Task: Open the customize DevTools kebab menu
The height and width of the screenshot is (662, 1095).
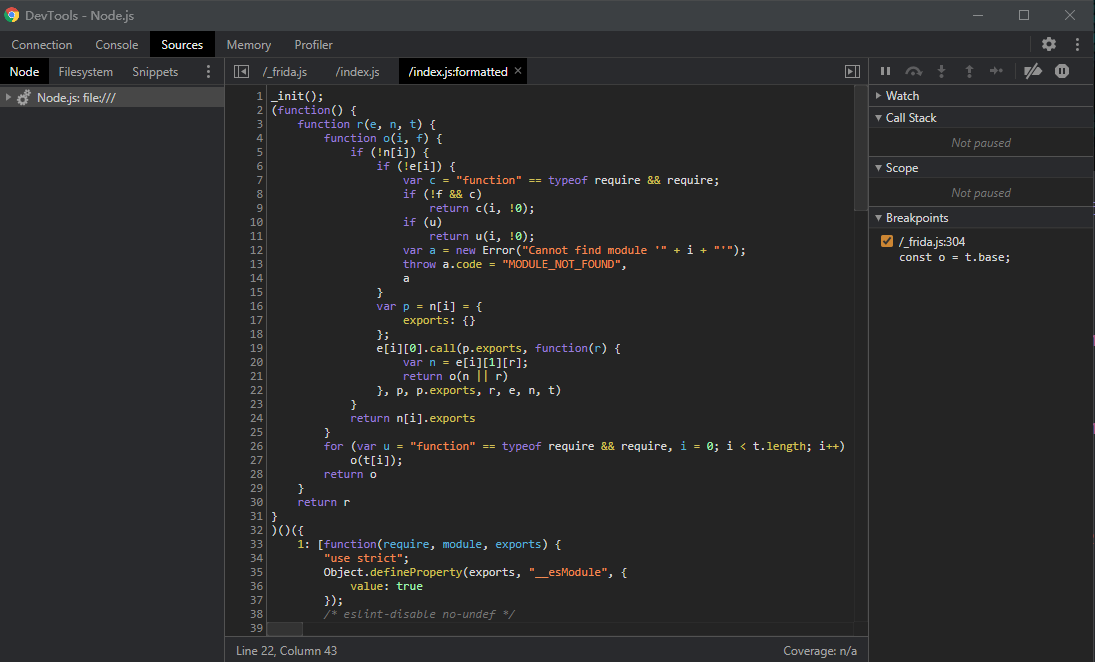Action: click(1077, 44)
